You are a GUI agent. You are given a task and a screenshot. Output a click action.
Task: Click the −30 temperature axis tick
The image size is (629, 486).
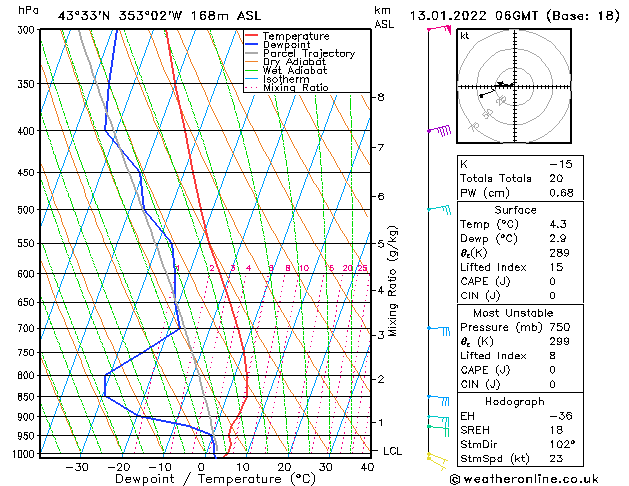pyautogui.click(x=77, y=467)
